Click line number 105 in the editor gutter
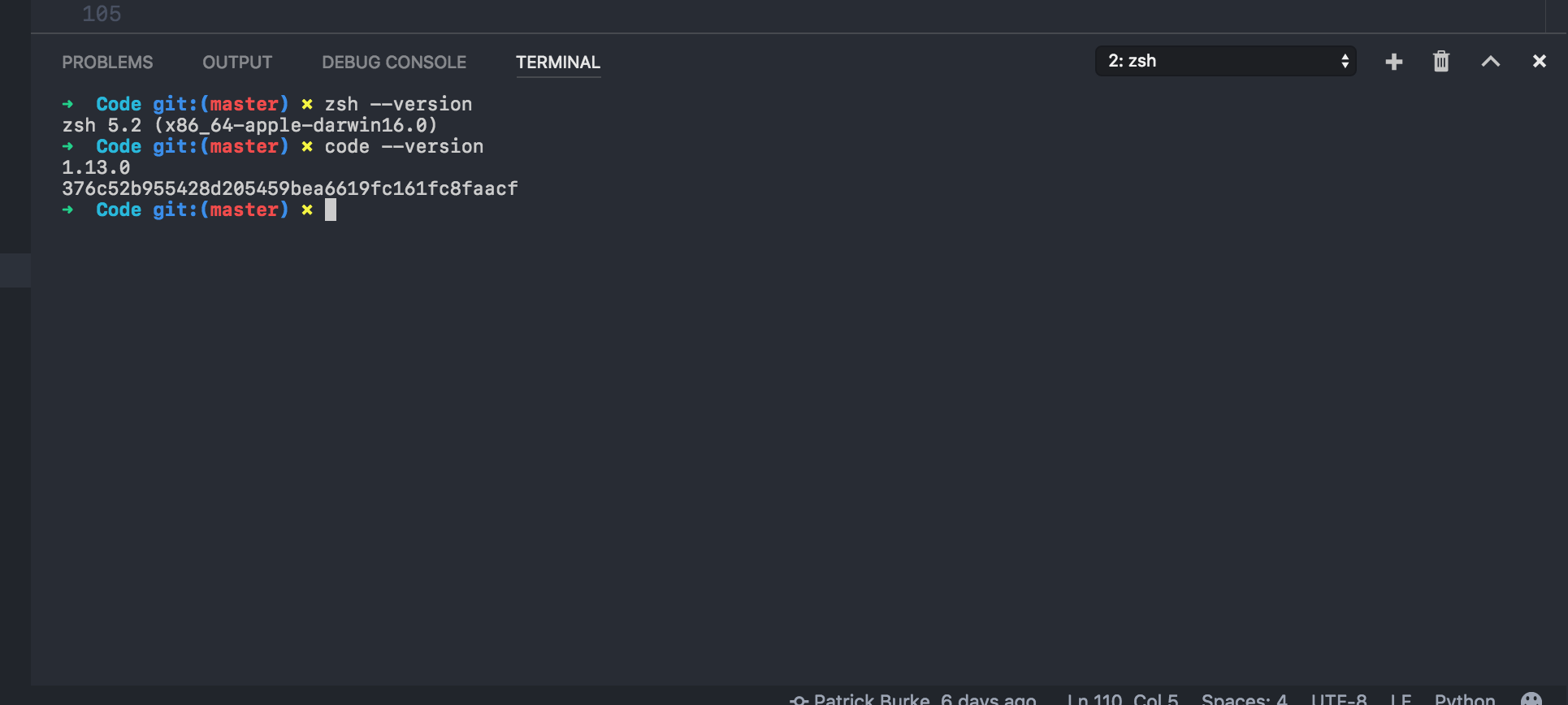This screenshot has height=705, width=1568. [x=103, y=13]
